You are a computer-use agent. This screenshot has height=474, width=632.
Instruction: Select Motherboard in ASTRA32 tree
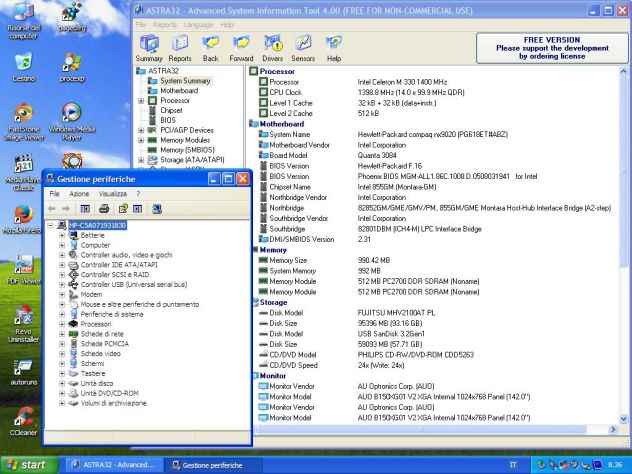pos(179,91)
